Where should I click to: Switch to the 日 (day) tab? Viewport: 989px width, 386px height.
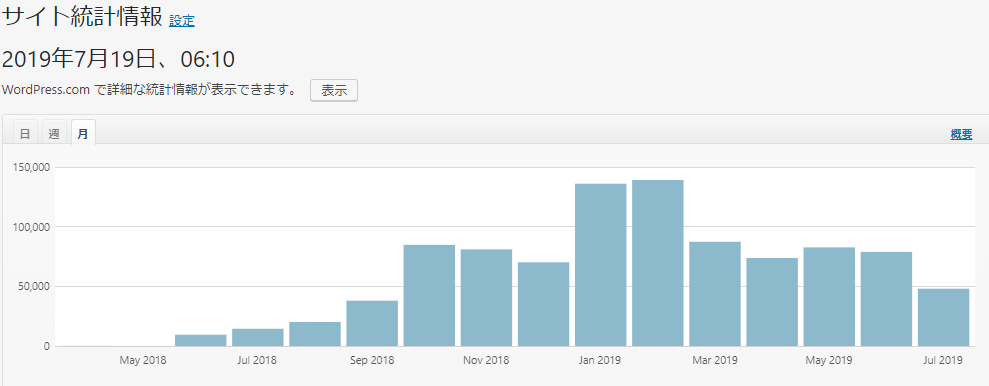coord(25,133)
